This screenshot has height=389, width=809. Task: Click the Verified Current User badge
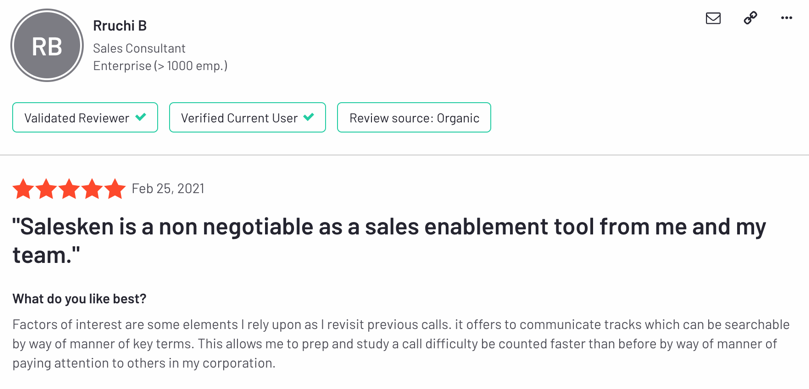(x=247, y=118)
